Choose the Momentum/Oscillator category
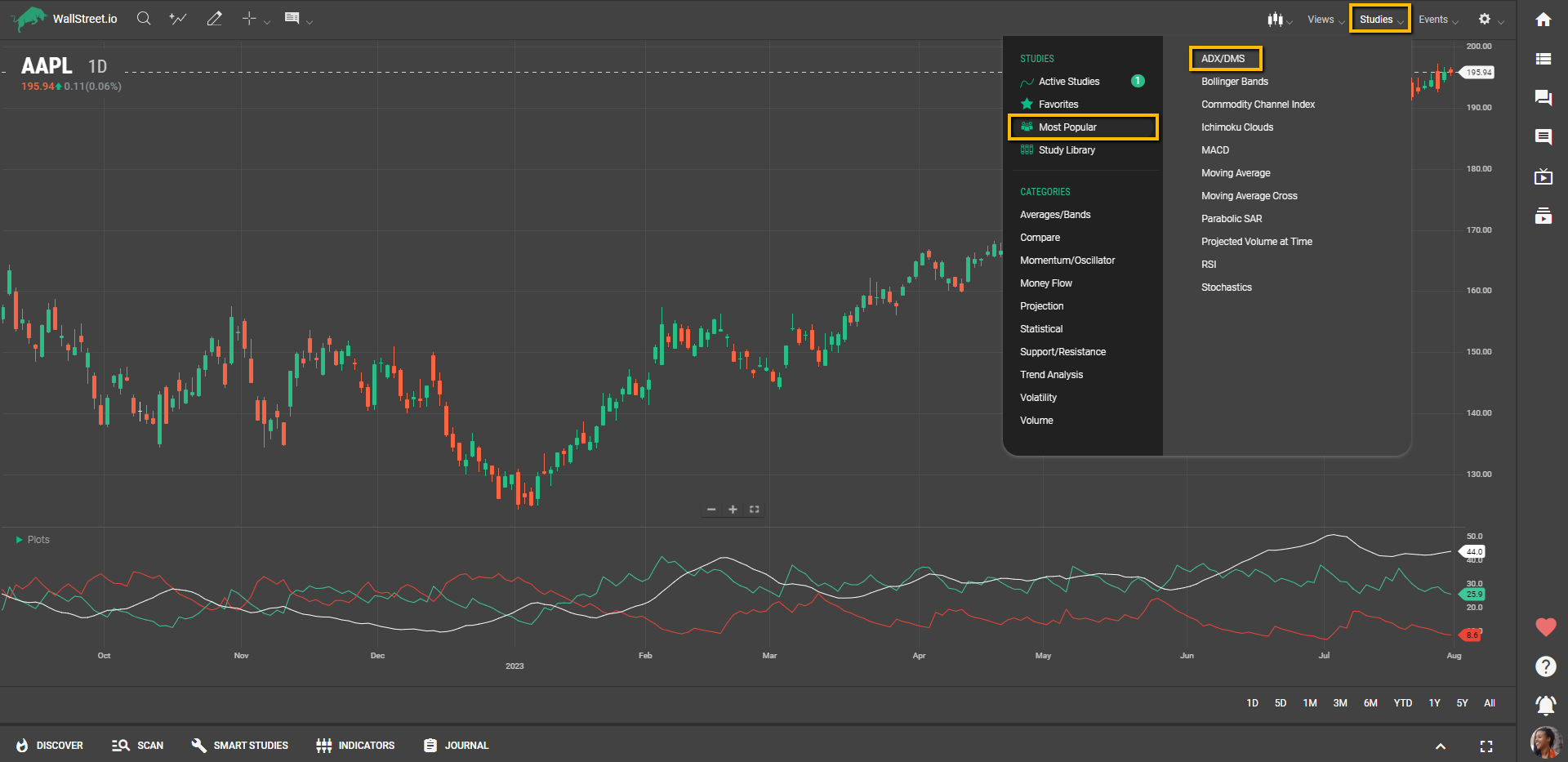1568x762 pixels. pos(1067,261)
